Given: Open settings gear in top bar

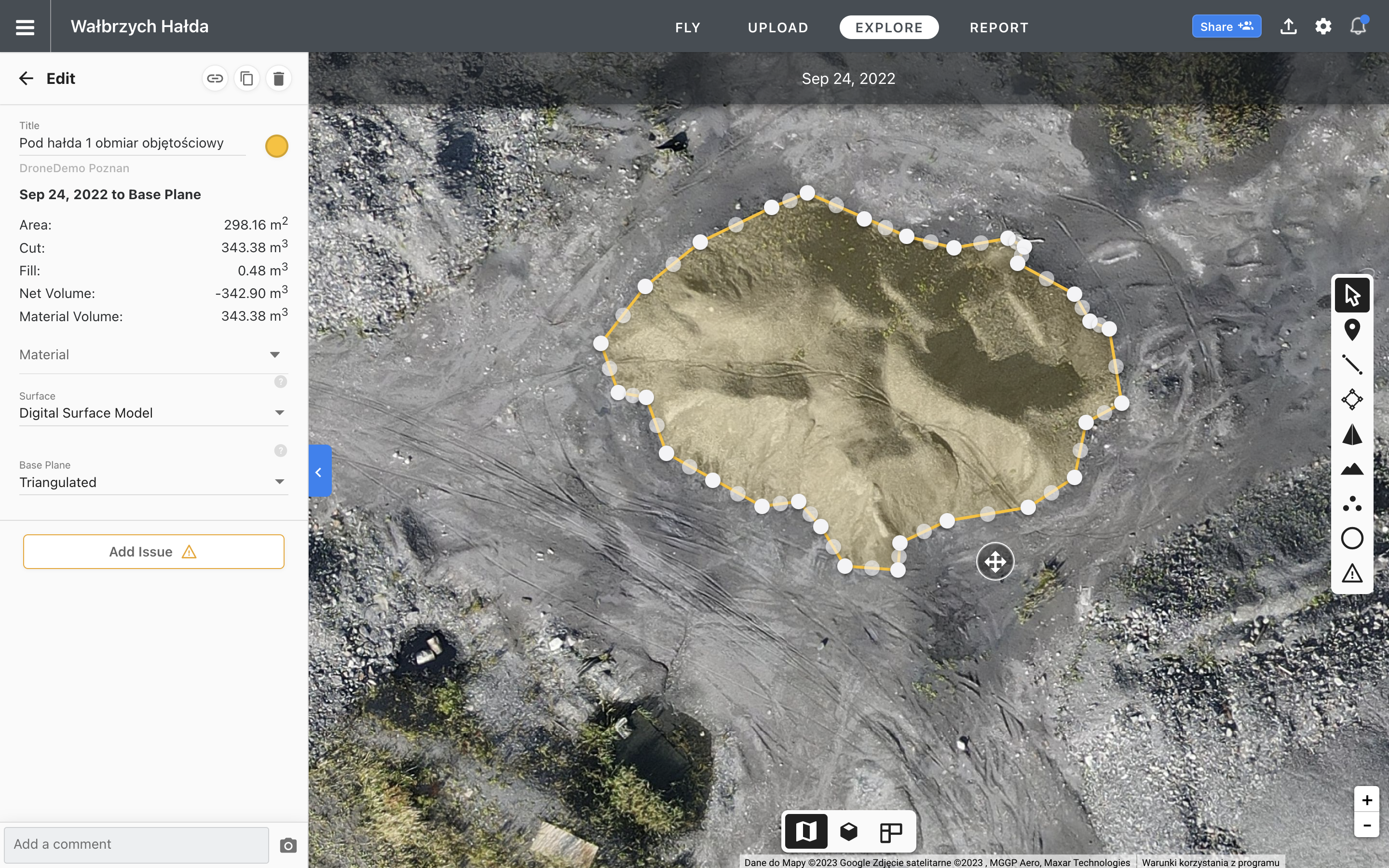Looking at the screenshot, I should click(1323, 27).
